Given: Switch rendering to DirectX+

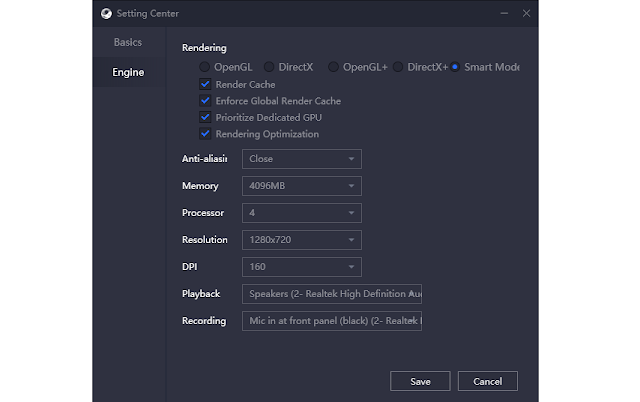Looking at the screenshot, I should (398, 67).
